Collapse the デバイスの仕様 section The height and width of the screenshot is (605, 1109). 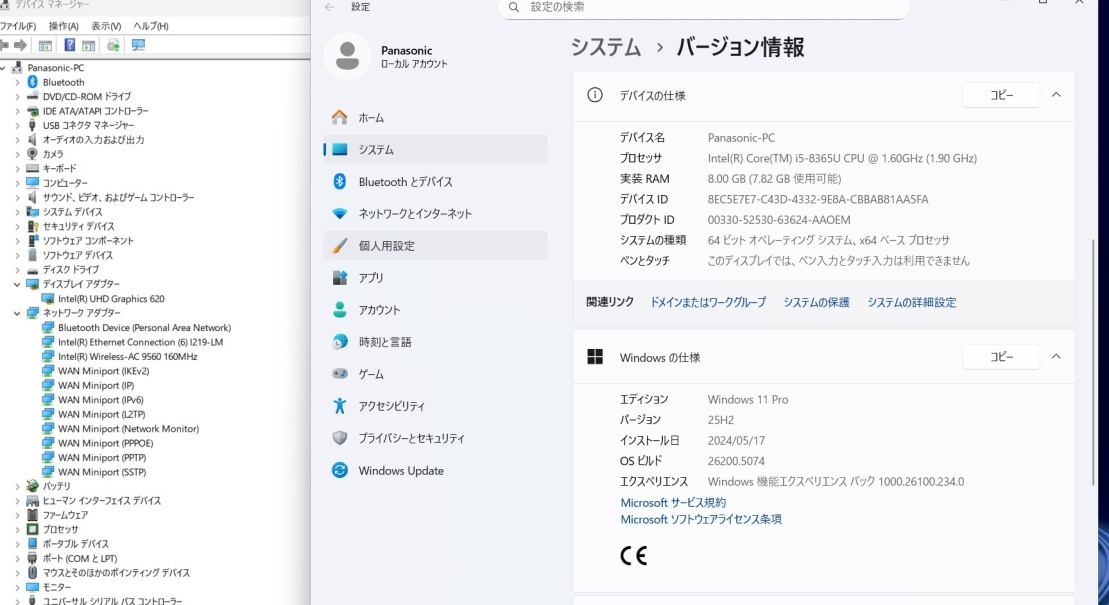[x=1056, y=94]
